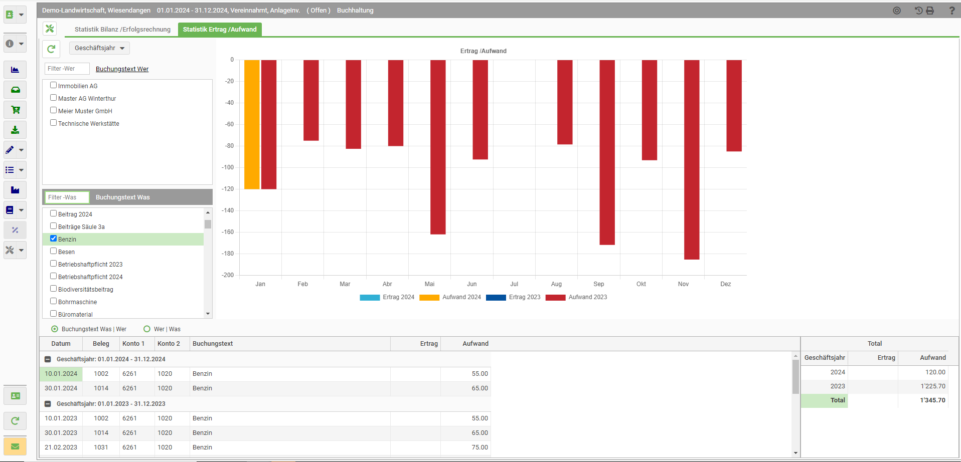Open the dropdown arrow beside the info icon
The height and width of the screenshot is (462, 961).
[21, 44]
